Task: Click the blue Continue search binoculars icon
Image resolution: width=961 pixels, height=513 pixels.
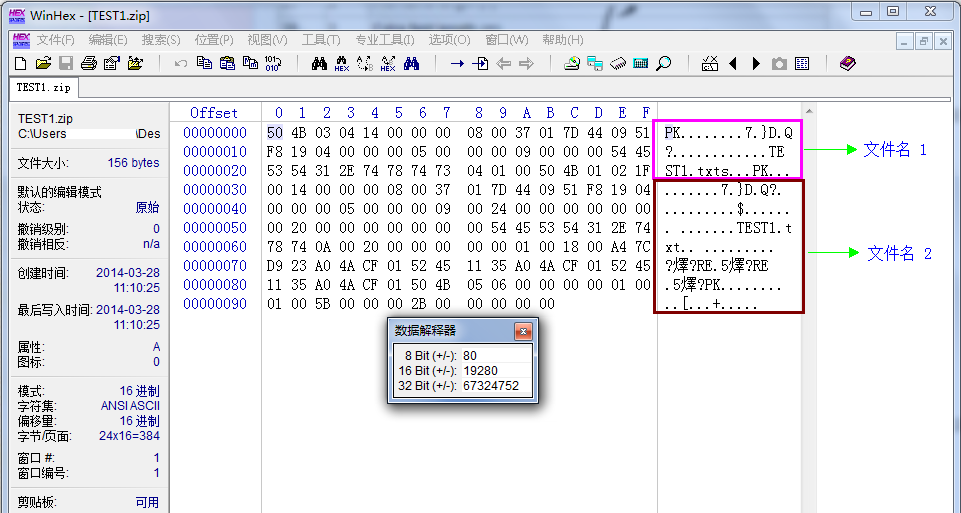Action: click(x=411, y=63)
